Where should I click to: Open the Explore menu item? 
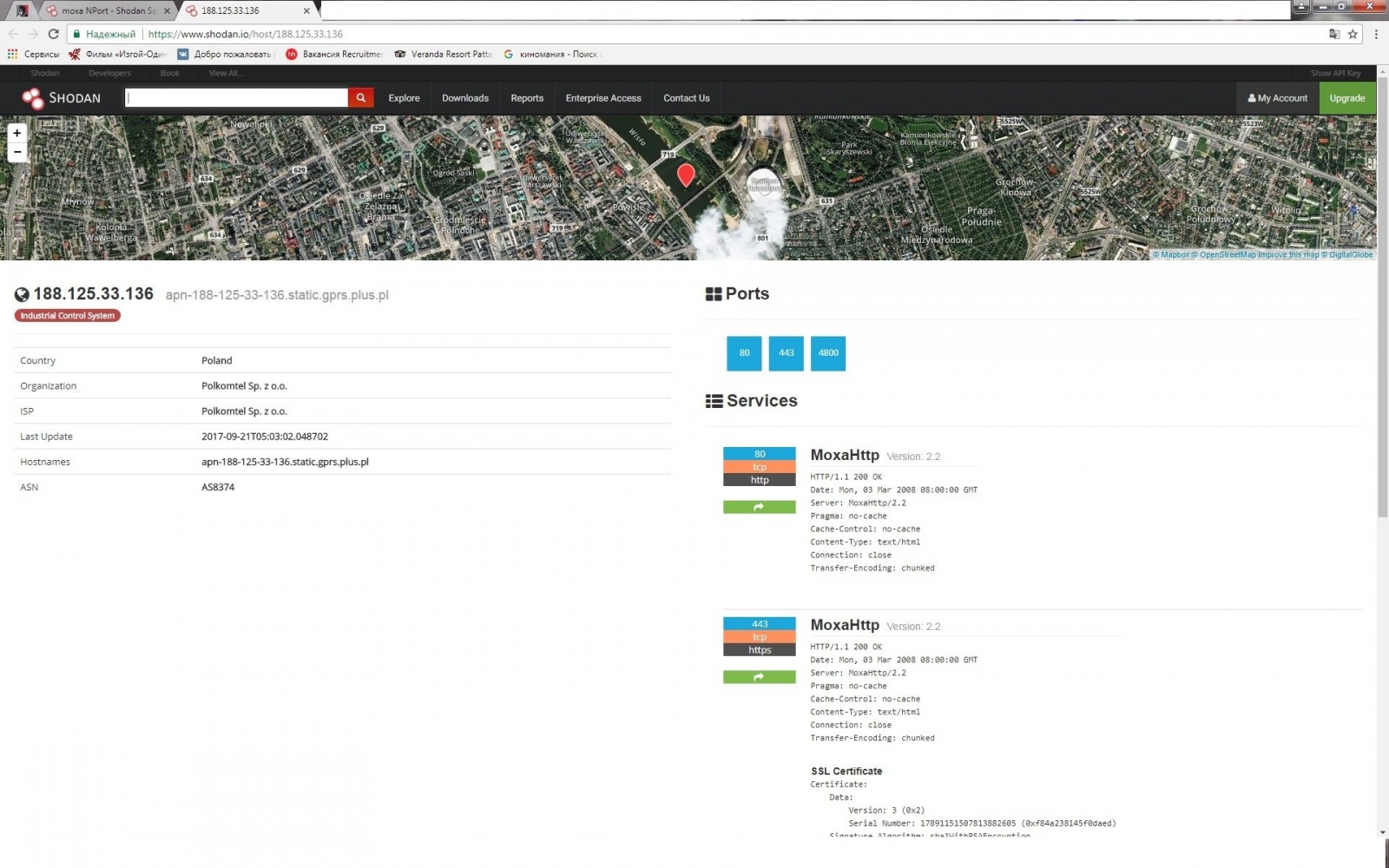click(404, 98)
